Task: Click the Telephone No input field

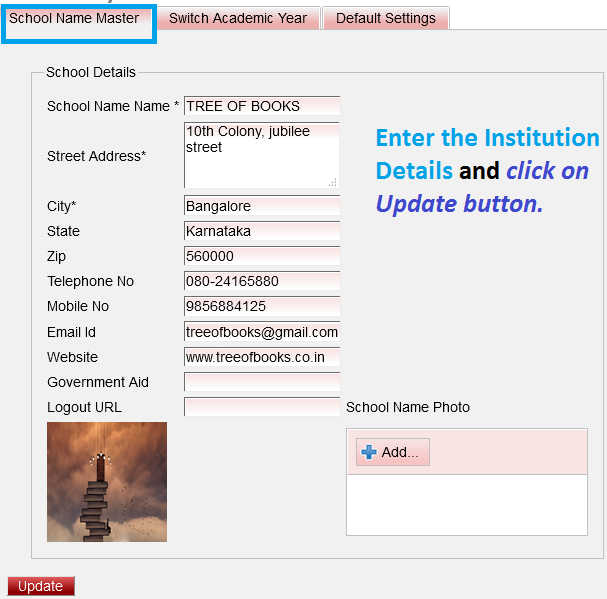Action: (x=262, y=281)
